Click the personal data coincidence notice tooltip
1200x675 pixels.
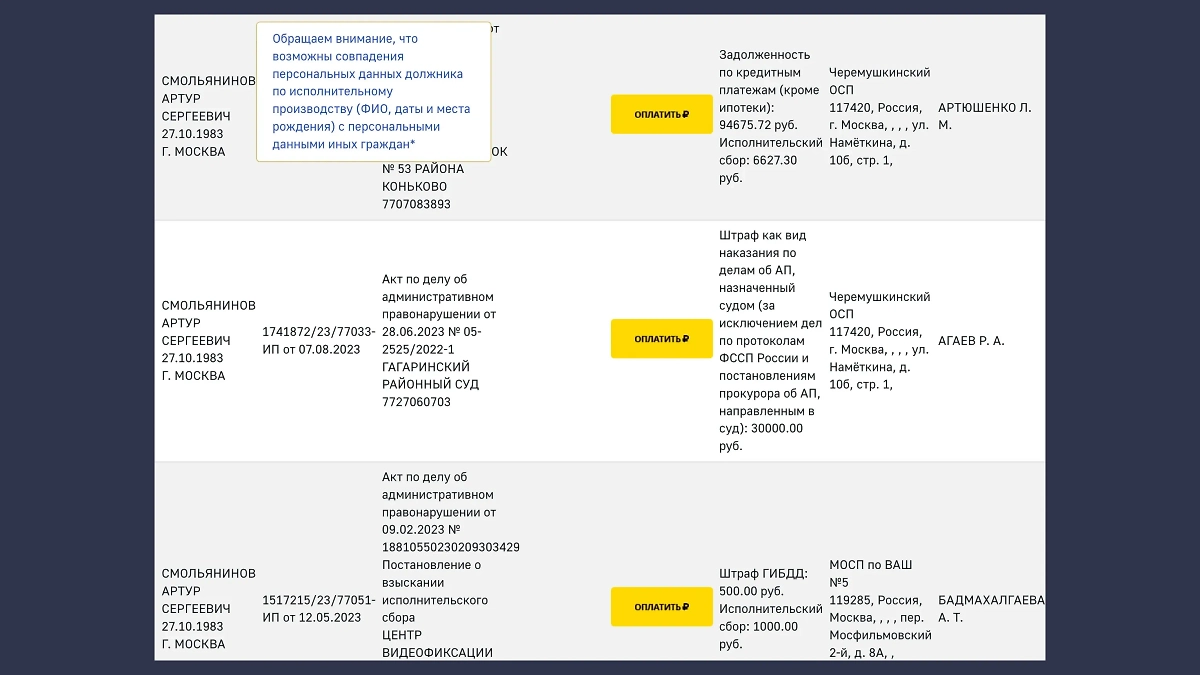click(373, 92)
